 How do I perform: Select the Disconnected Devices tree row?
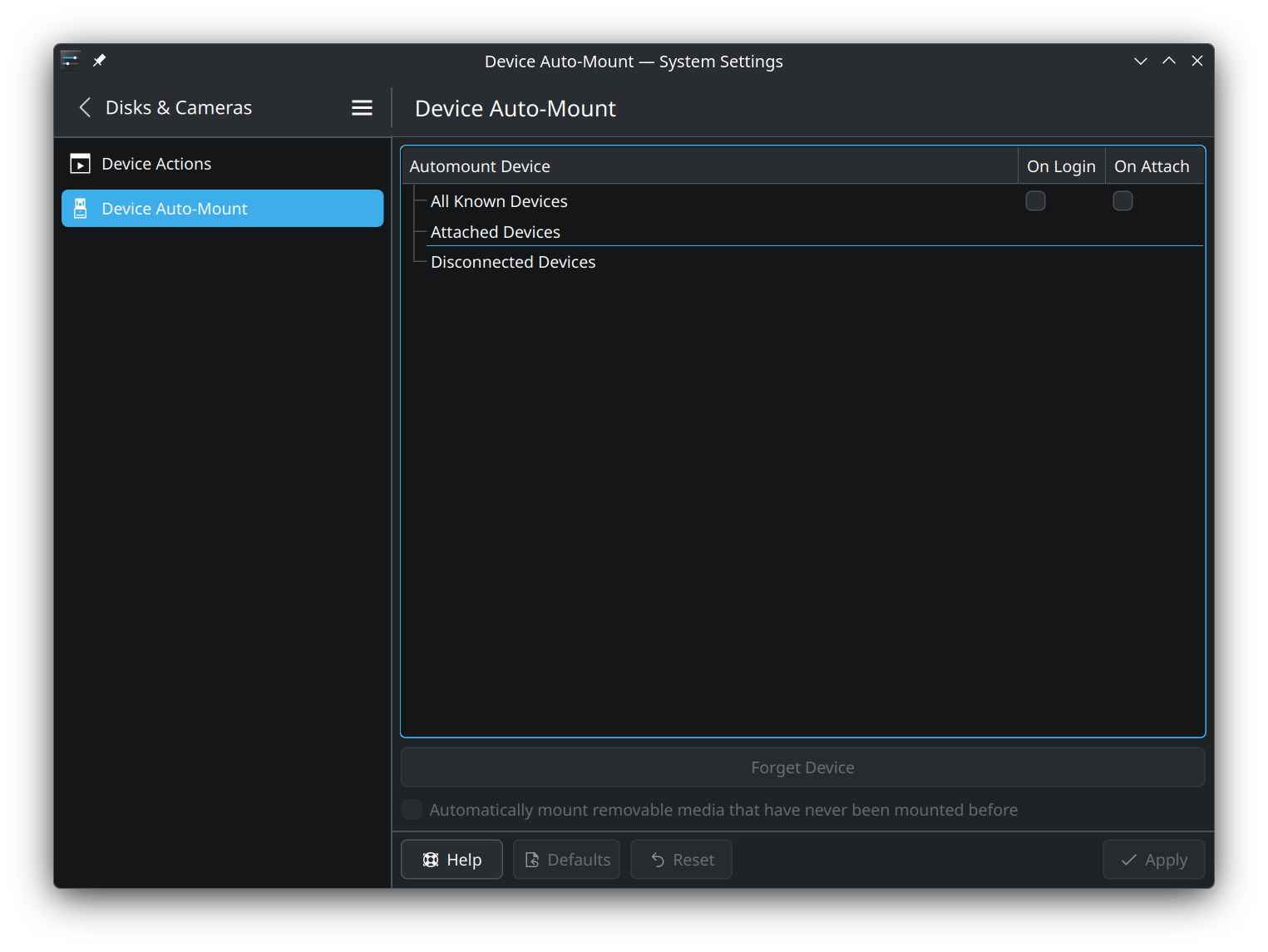coord(513,262)
